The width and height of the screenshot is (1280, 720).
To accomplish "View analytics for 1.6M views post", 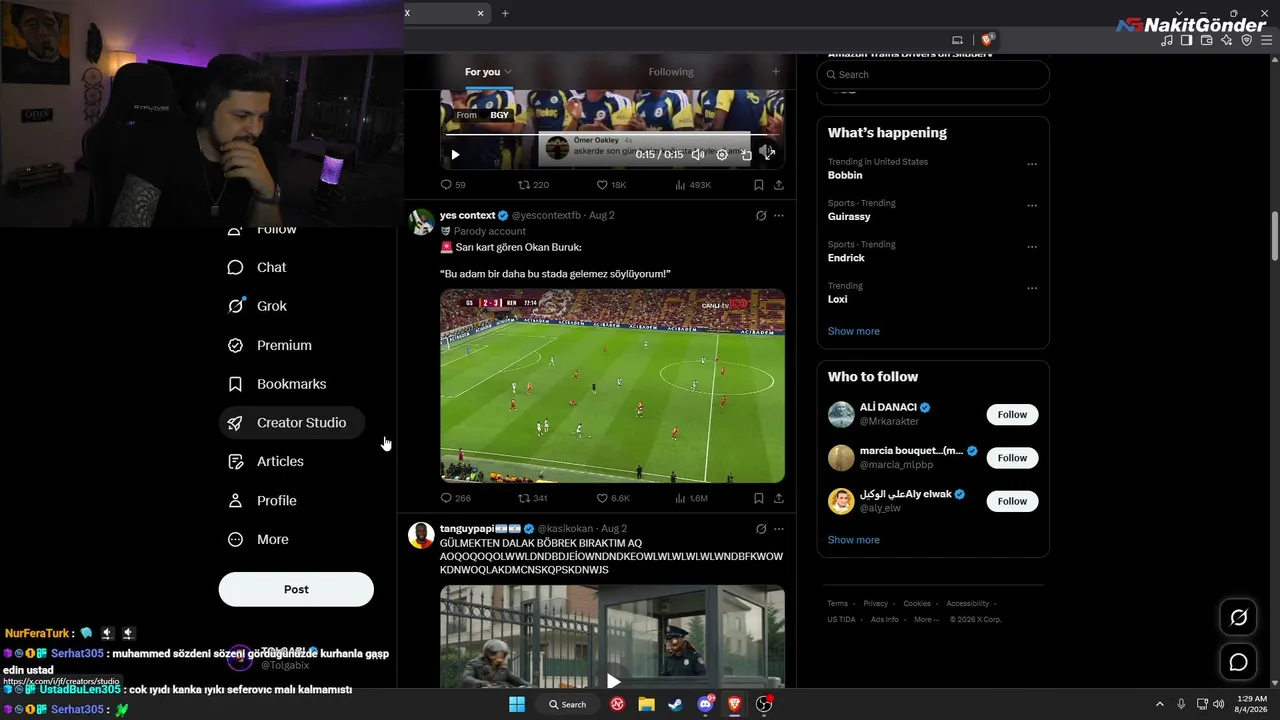I will coord(692,498).
